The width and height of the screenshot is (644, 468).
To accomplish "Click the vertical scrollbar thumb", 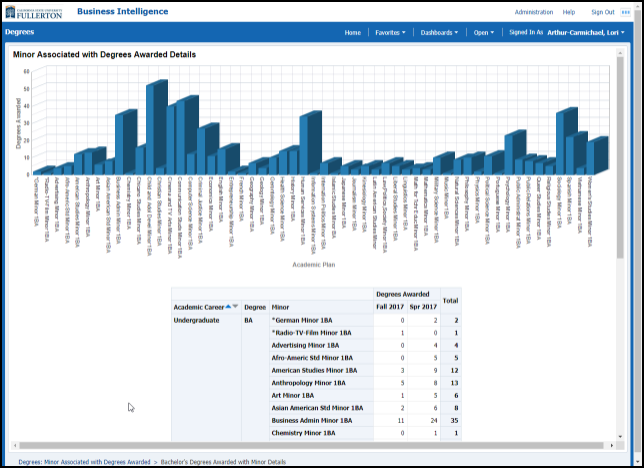I will click(x=620, y=157).
